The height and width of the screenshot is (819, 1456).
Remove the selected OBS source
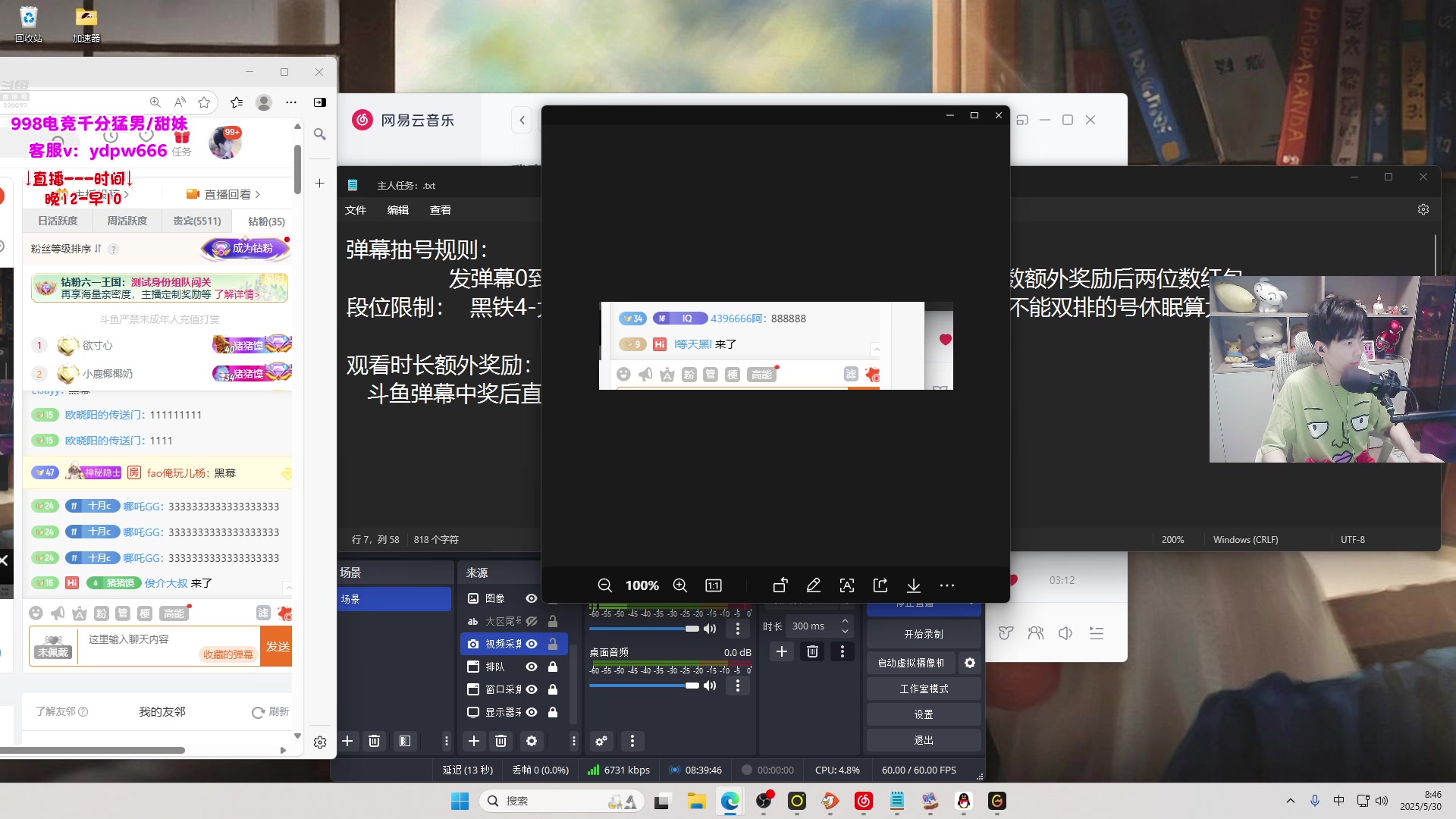point(500,741)
